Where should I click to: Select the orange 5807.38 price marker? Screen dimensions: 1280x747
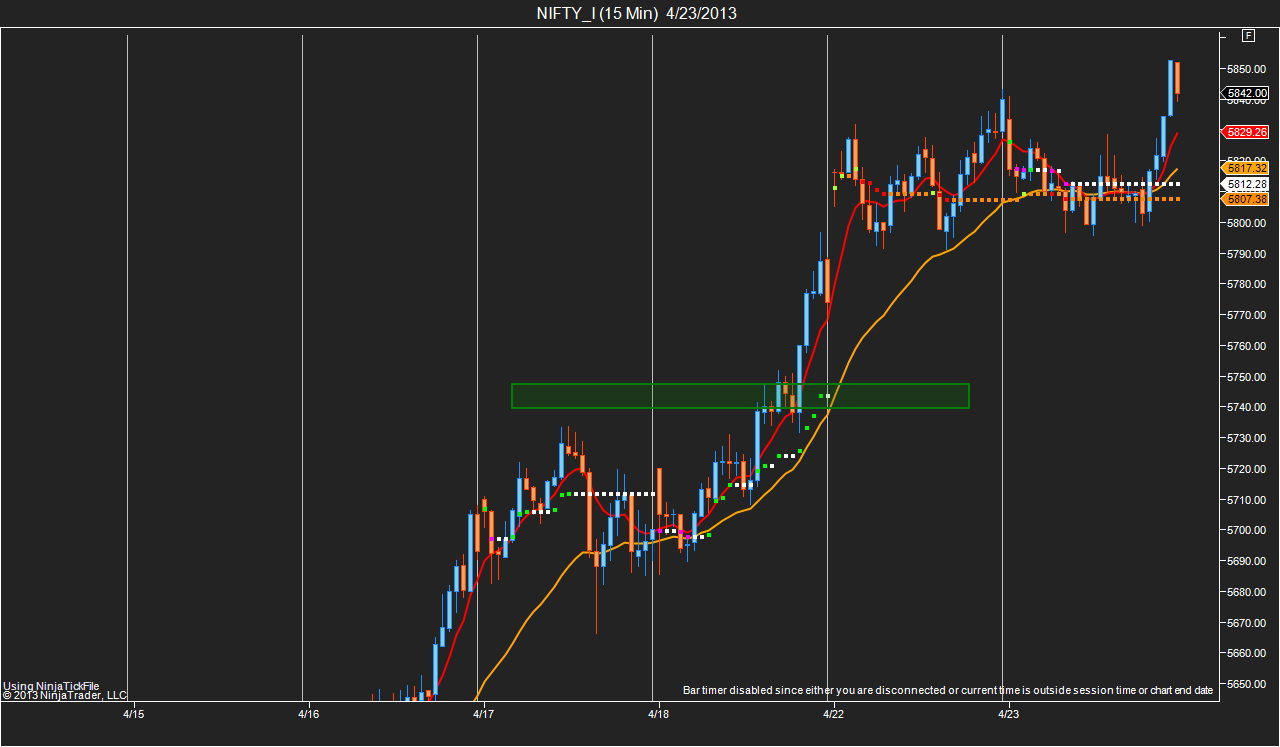tap(1248, 199)
